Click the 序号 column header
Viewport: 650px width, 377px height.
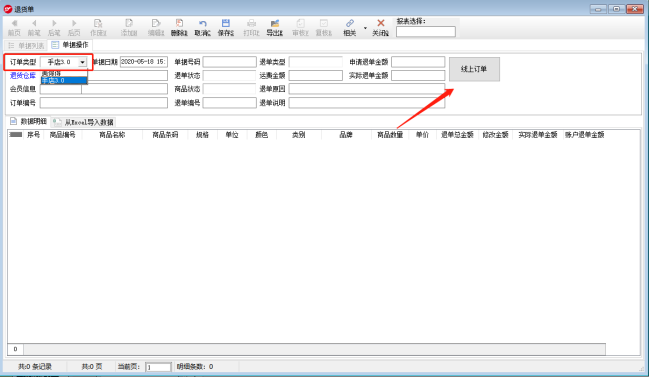point(33,135)
